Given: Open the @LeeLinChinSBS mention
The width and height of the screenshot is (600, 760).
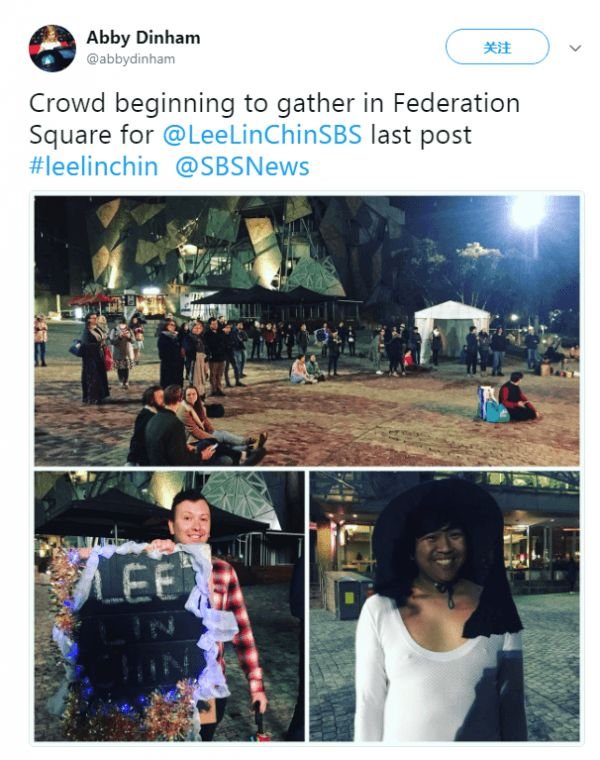Looking at the screenshot, I should coord(262,135).
